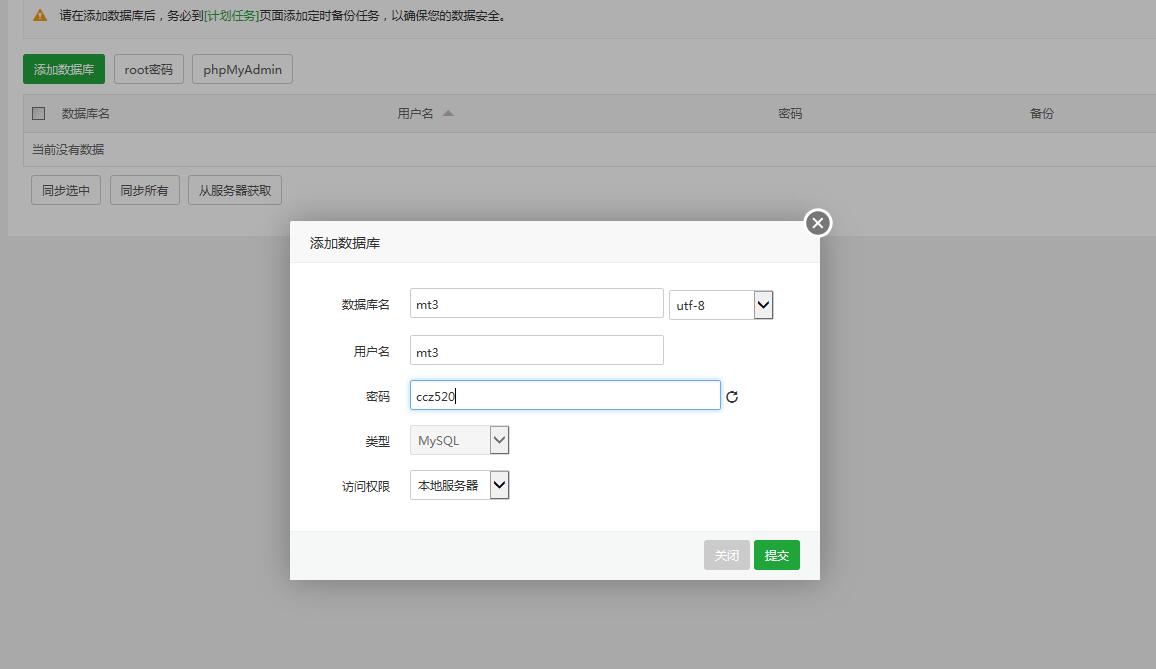Open the MySQL type dropdown
1156x669 pixels.
[x=459, y=440]
